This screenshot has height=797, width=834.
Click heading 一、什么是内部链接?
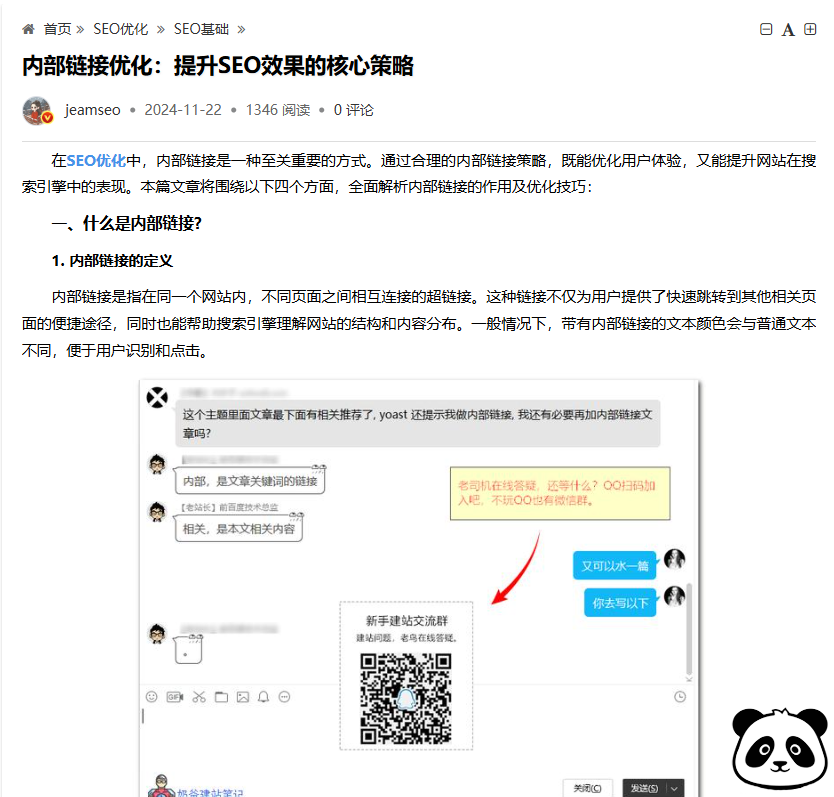click(127, 223)
